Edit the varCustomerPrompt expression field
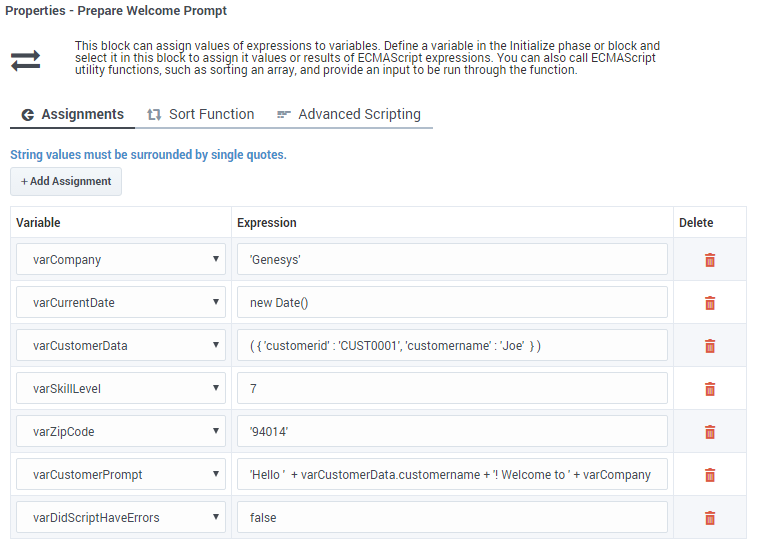The image size is (758, 550). click(x=452, y=475)
